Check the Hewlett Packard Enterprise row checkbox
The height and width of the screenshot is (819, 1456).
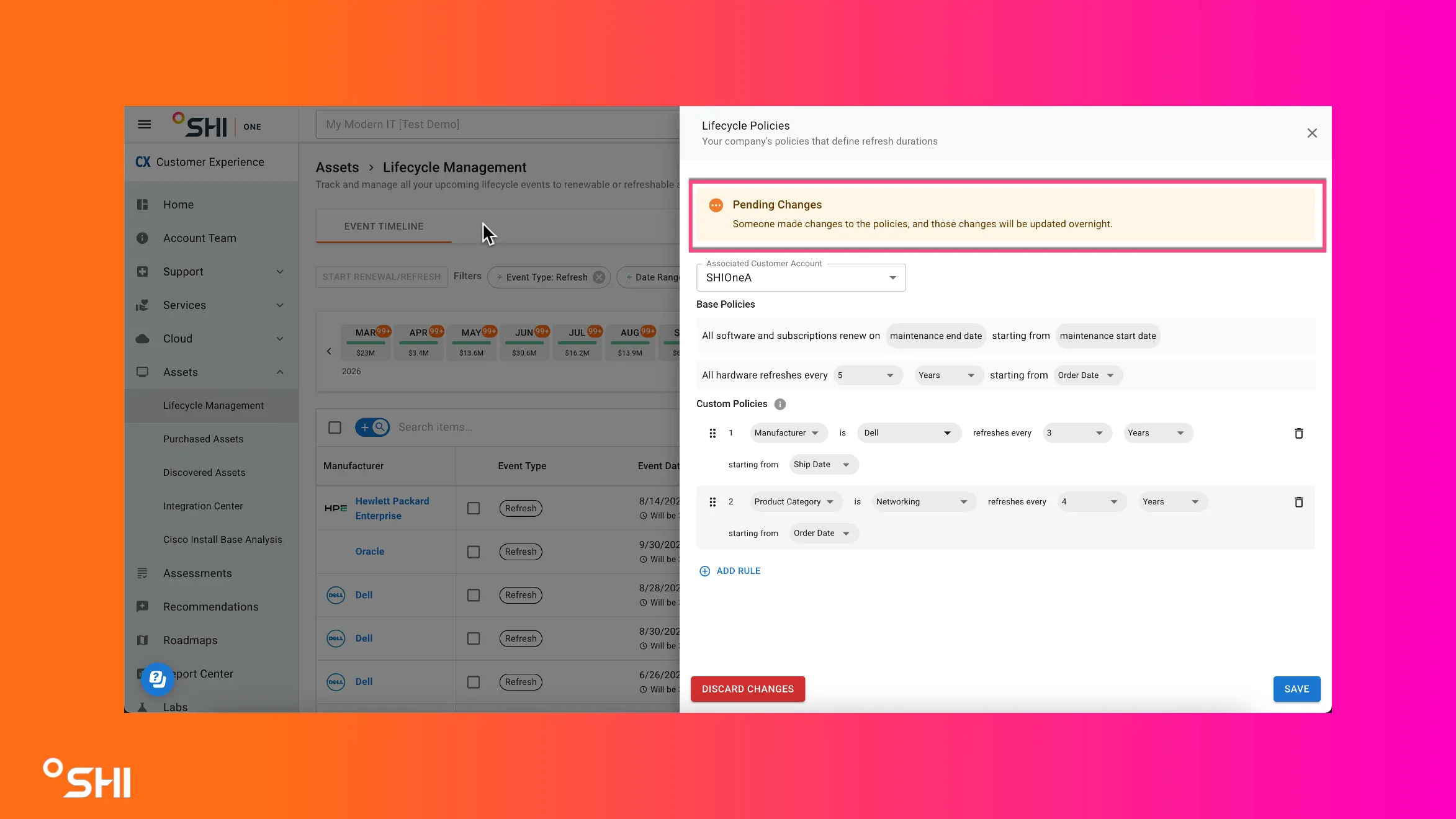coord(474,508)
